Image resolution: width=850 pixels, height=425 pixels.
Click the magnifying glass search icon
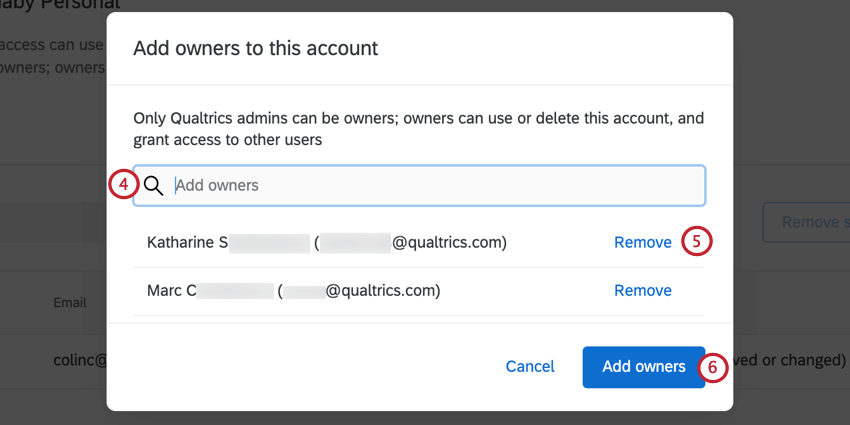[153, 186]
